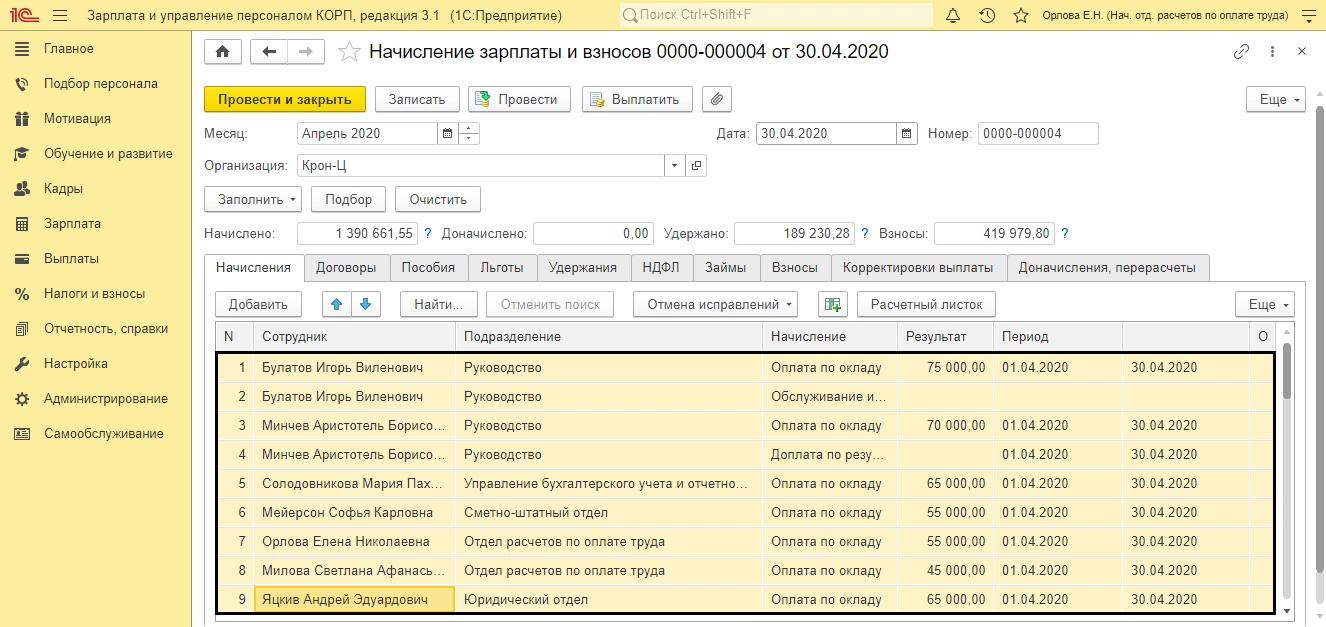Open calendar picker for the Дата field
Image resolution: width=1326 pixels, height=627 pixels.
click(906, 133)
